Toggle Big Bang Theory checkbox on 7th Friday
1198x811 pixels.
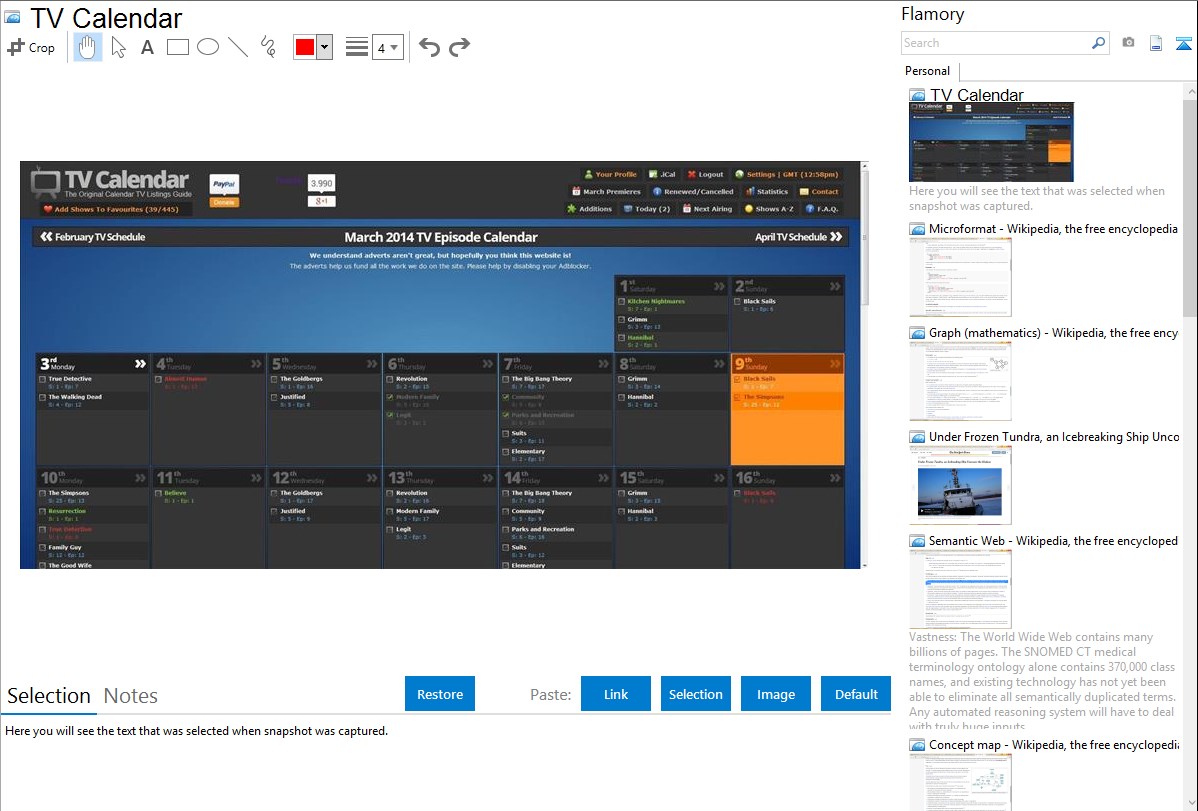coord(506,379)
